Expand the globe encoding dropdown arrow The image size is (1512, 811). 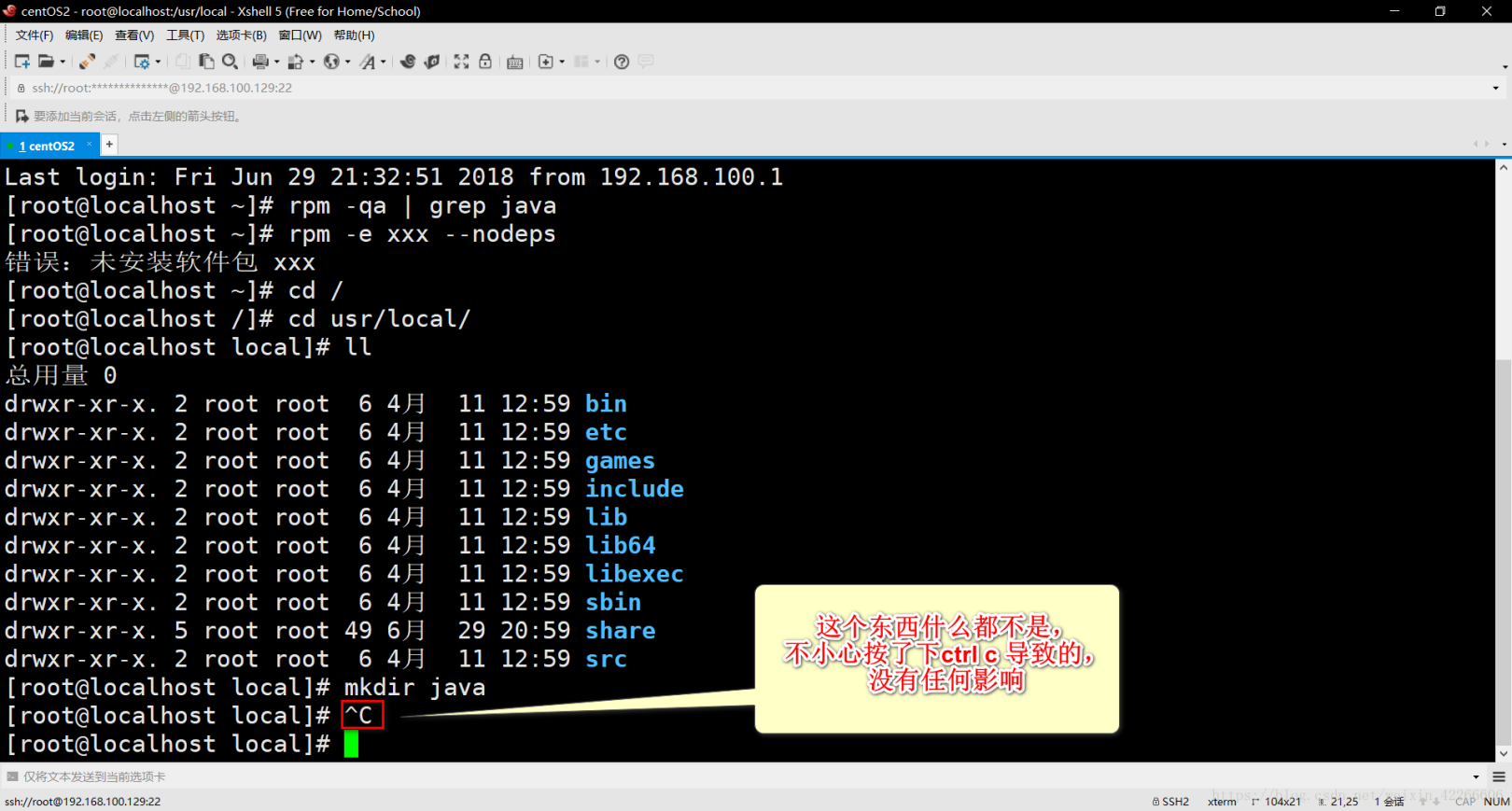coord(347,62)
